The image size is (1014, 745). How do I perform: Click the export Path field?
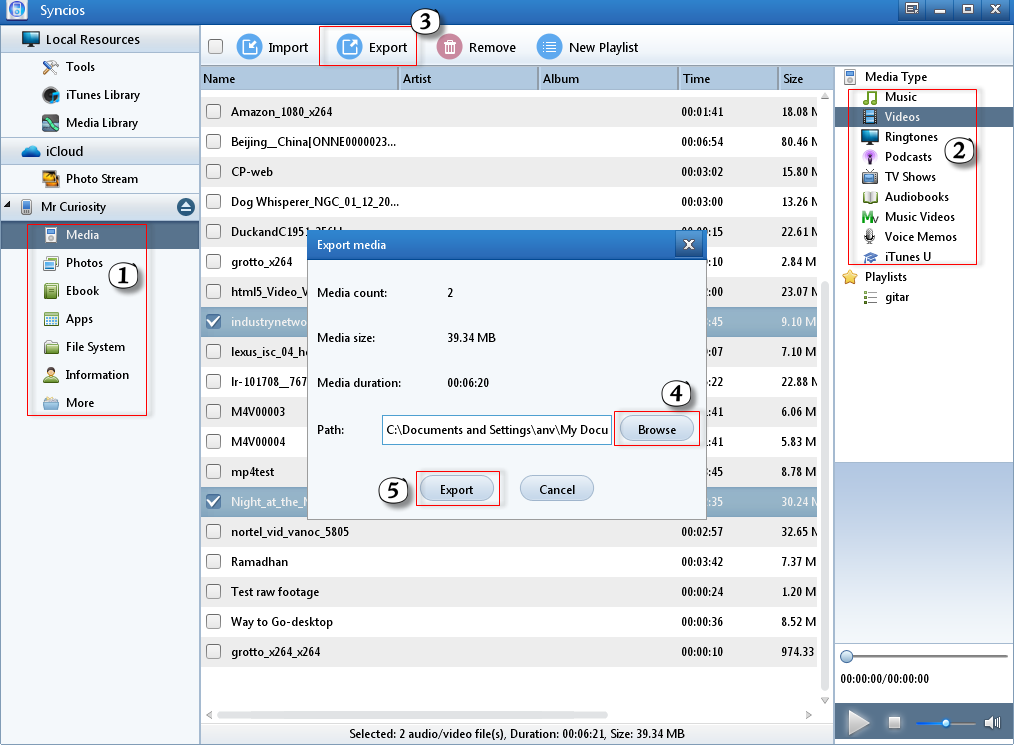pos(497,430)
